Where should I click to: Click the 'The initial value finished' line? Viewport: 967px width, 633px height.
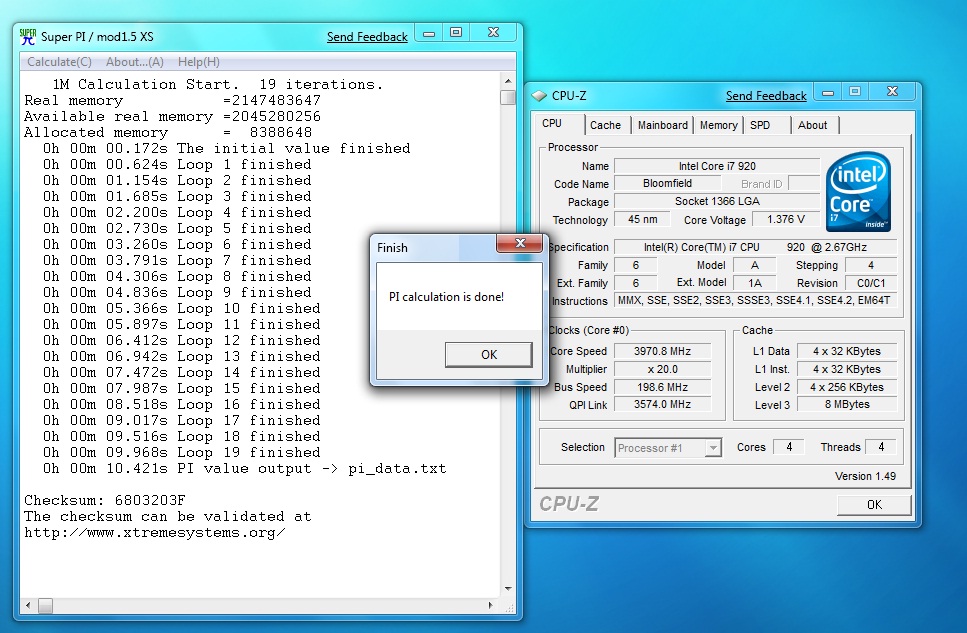(x=226, y=149)
